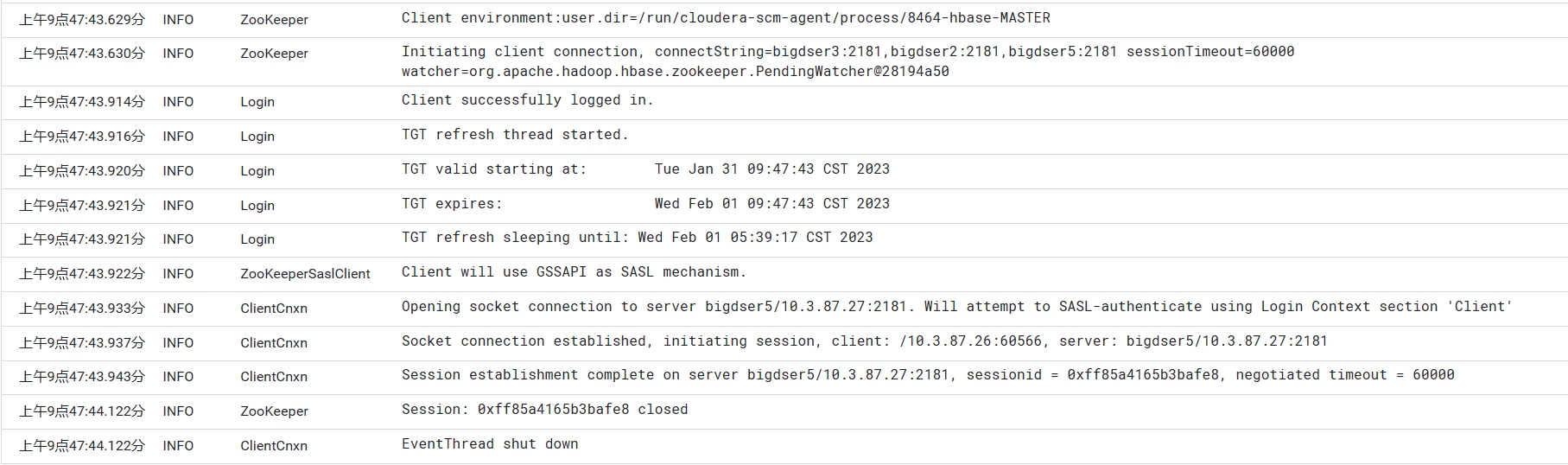Click the 9:47:43.629 timestamp of first row
Screen dimensions: 1568x465
tap(82, 19)
